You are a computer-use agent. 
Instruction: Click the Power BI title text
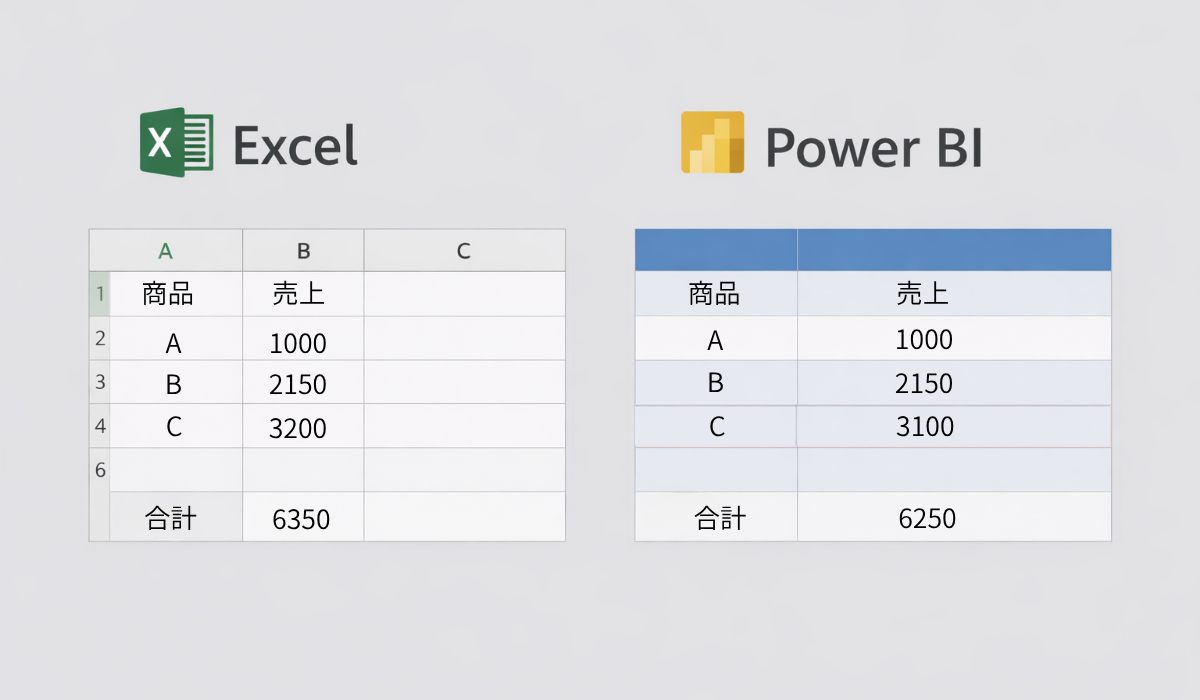pos(875,146)
